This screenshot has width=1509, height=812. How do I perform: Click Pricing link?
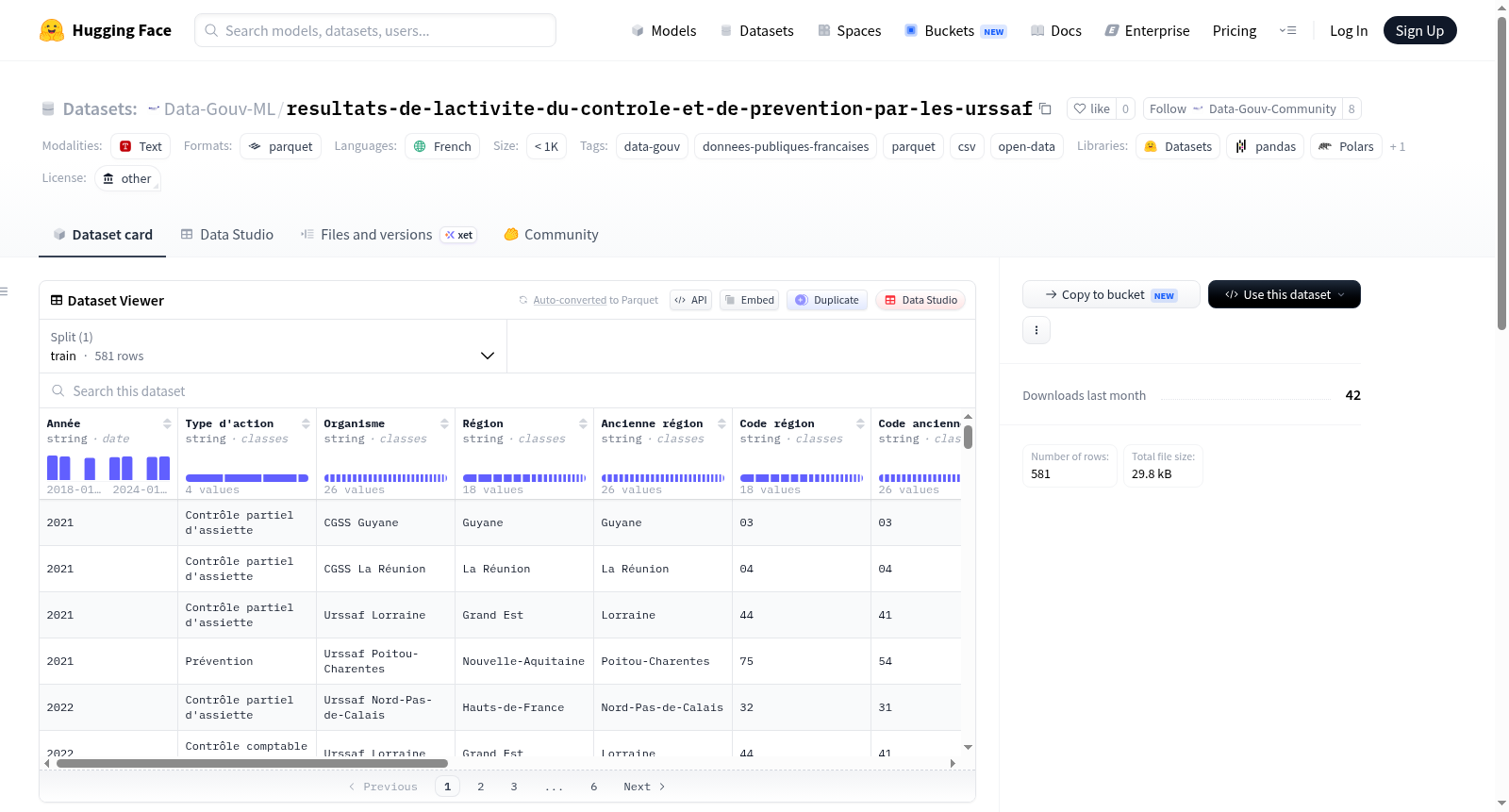[1234, 30]
